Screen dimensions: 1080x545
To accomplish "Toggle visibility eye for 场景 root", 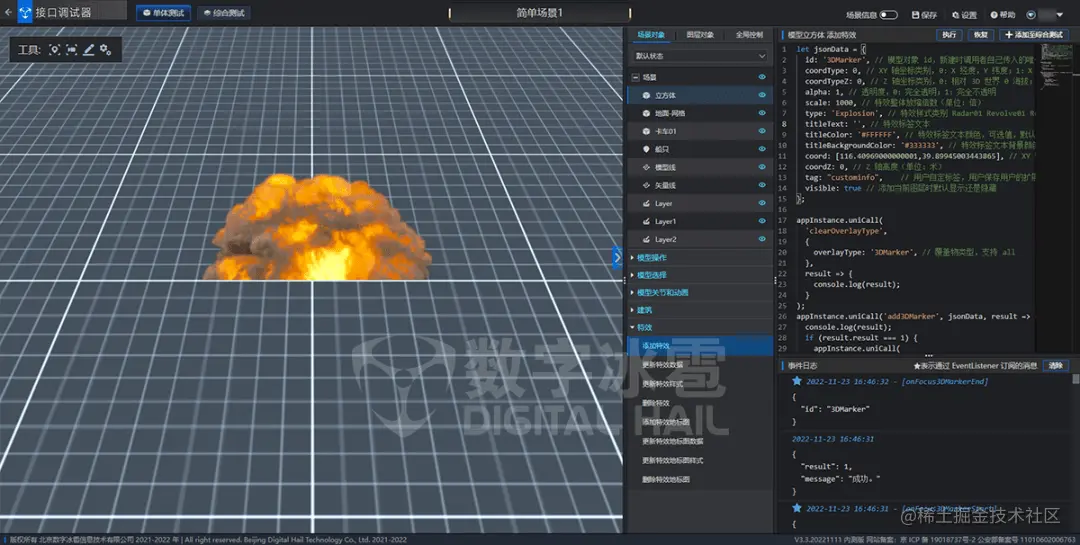I will (762, 77).
